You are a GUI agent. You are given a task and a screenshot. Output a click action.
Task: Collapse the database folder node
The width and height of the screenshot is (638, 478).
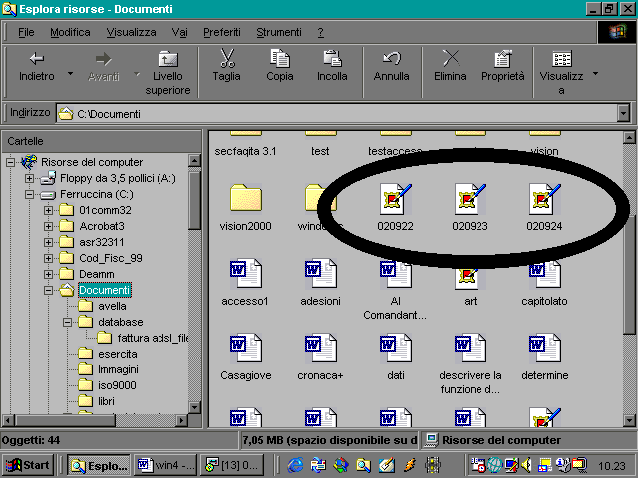[x=68, y=323]
